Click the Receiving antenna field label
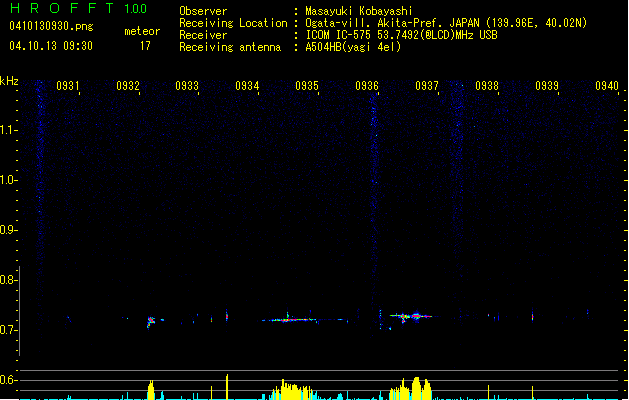Viewport: 629px width, 400px height. click(230, 47)
